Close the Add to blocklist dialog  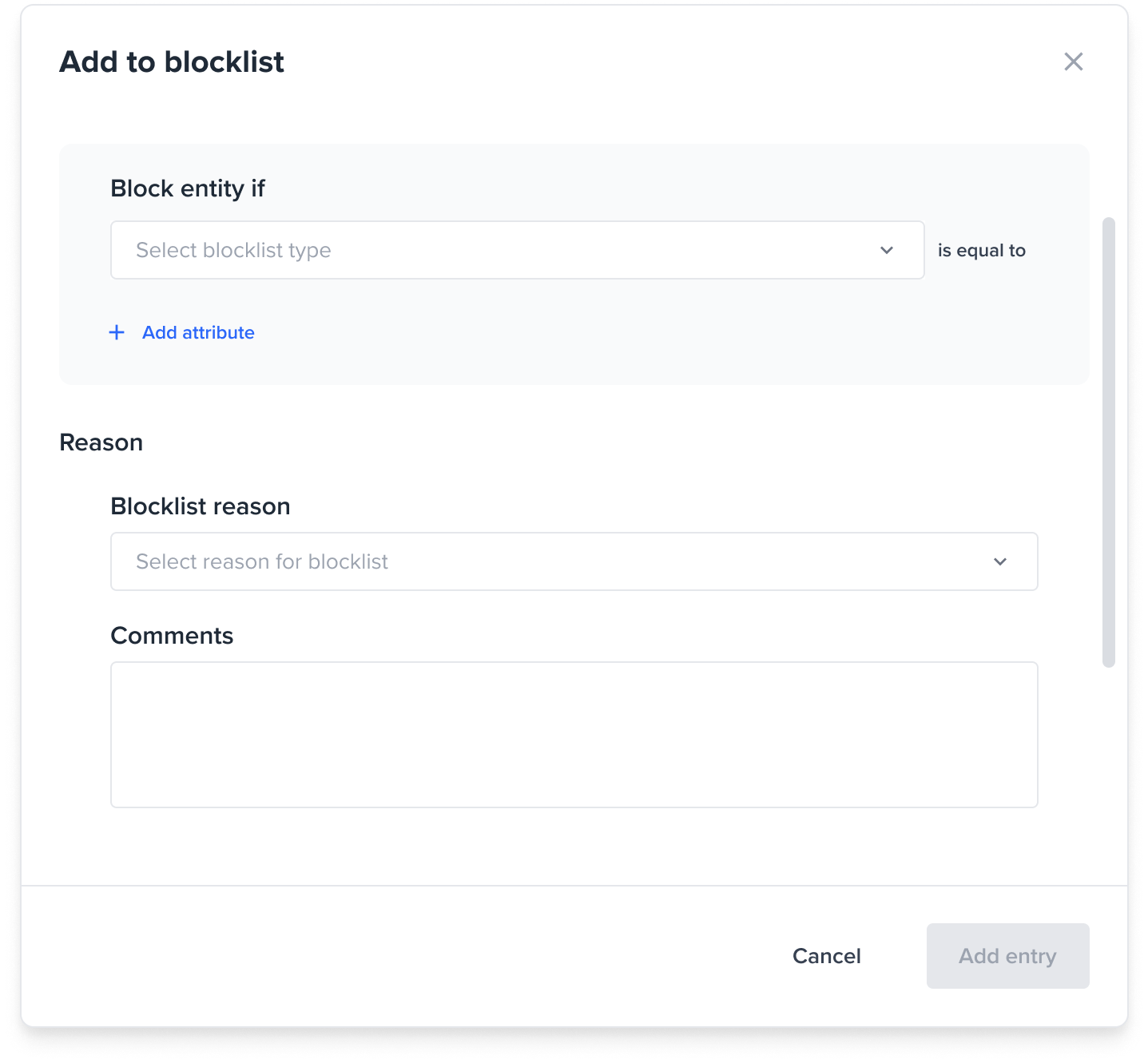click(1073, 61)
